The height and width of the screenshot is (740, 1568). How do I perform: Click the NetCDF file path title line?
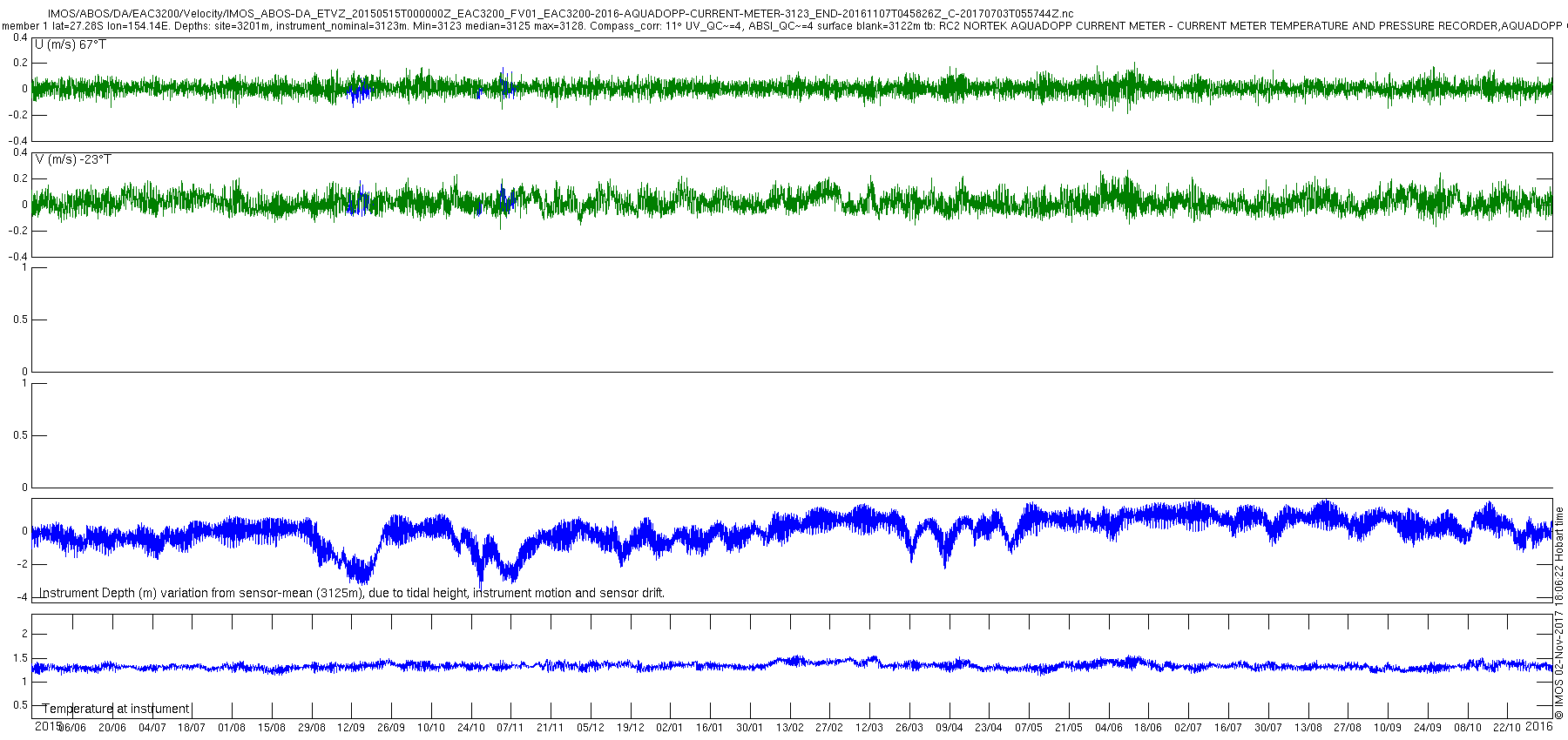[560, 14]
